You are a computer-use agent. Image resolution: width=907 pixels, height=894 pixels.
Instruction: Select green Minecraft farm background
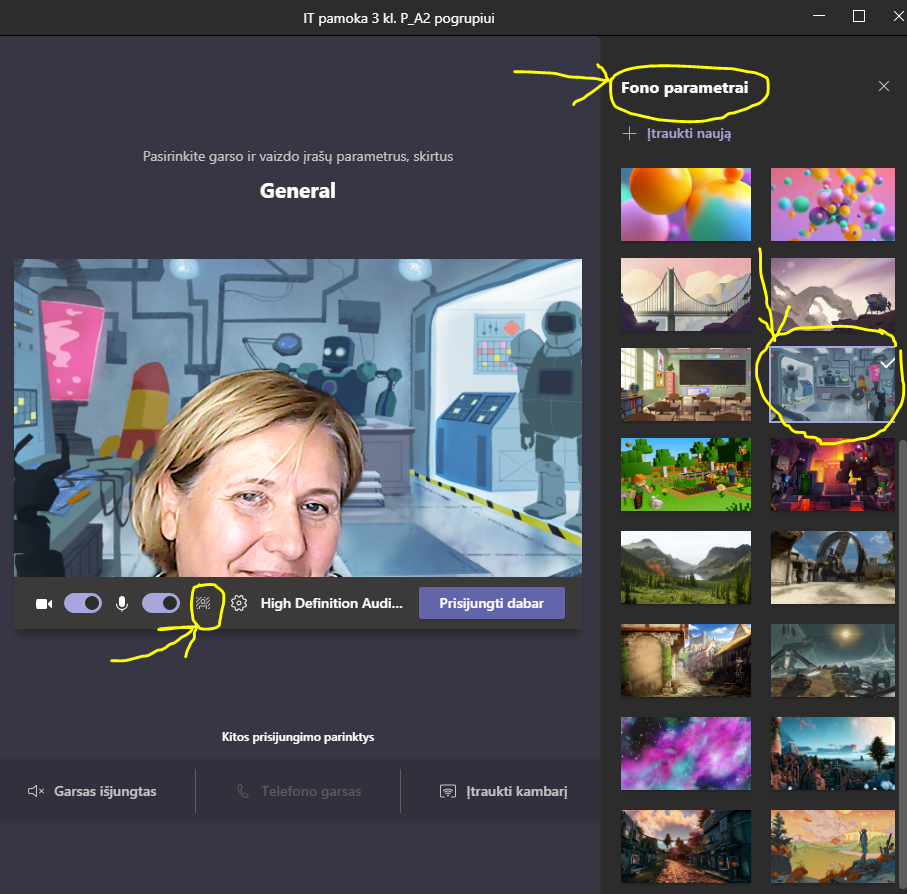pyautogui.click(x=685, y=474)
